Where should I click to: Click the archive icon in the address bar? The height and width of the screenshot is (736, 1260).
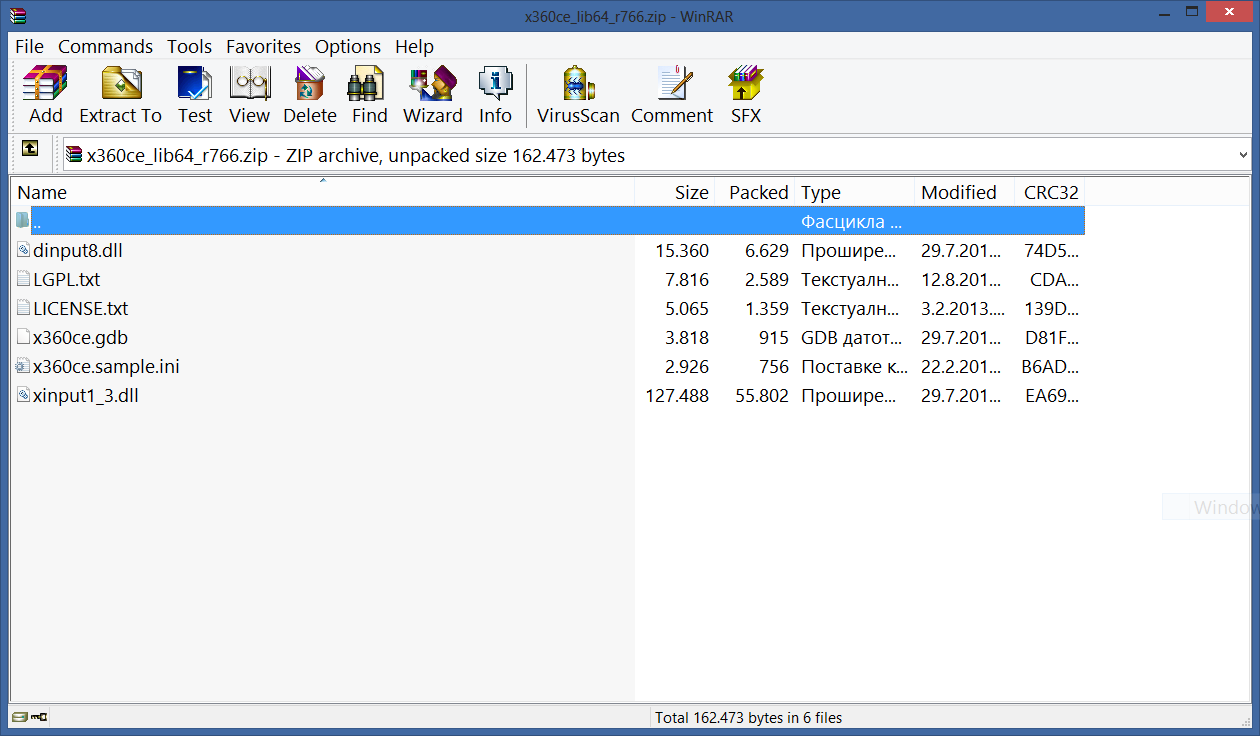[x=74, y=155]
